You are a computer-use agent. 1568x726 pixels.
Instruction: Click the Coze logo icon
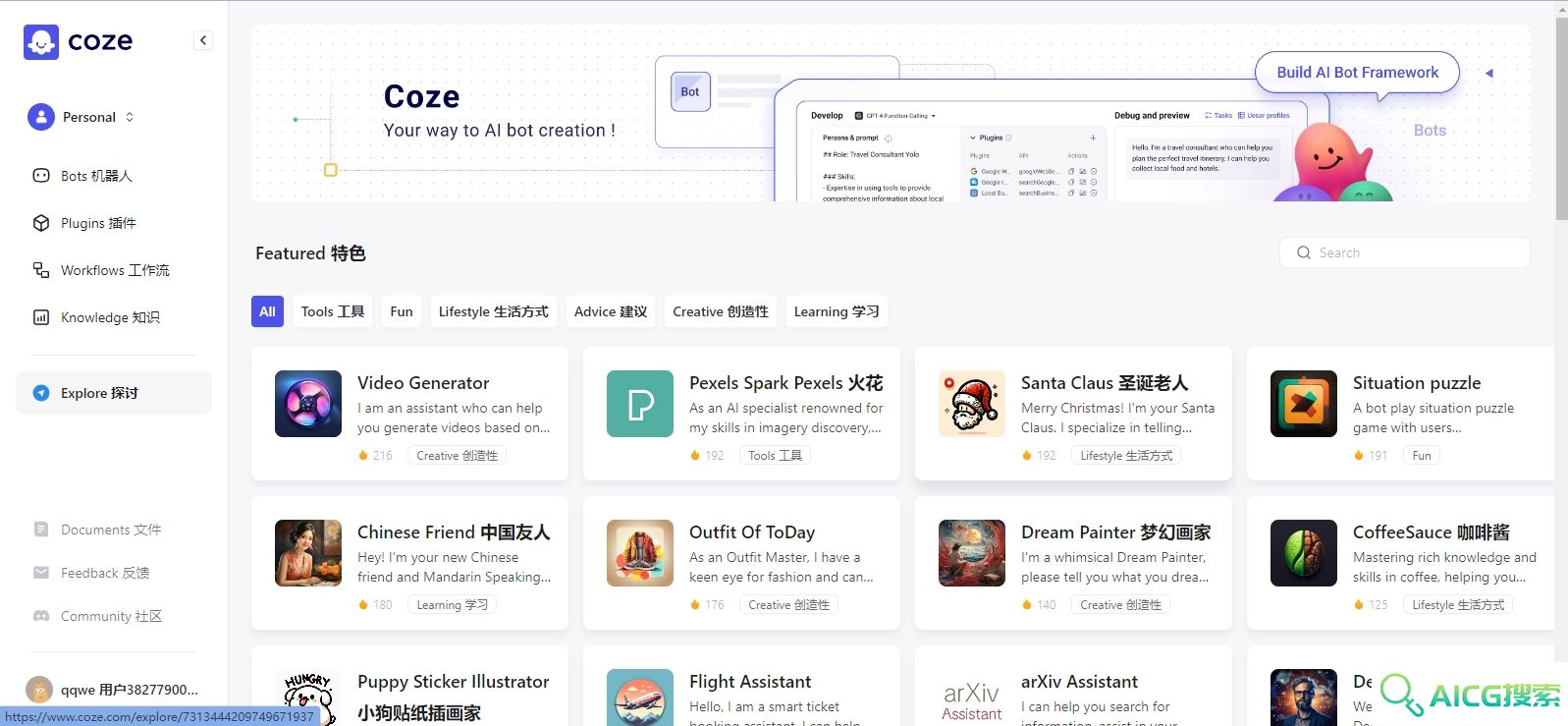tap(41, 41)
